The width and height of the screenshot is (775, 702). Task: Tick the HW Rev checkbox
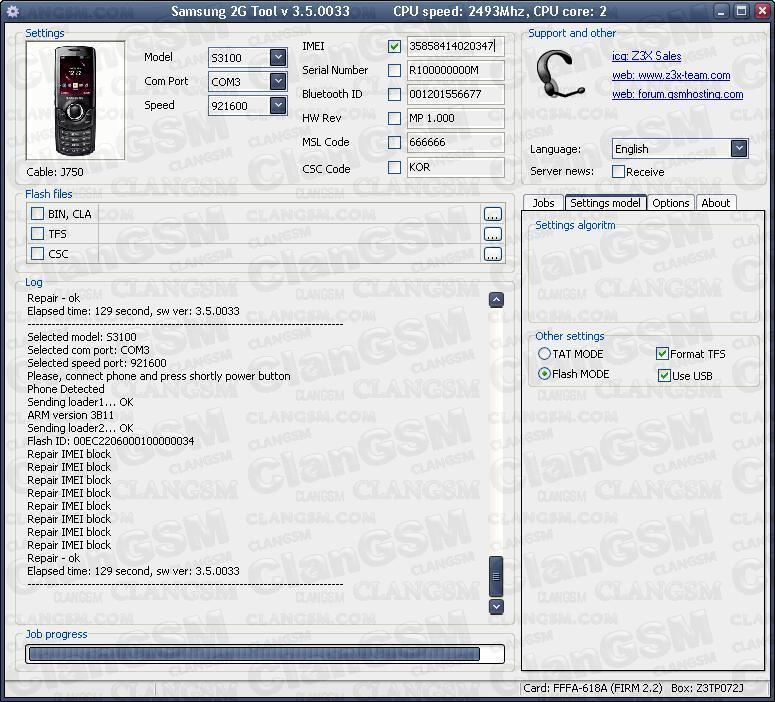[394, 118]
